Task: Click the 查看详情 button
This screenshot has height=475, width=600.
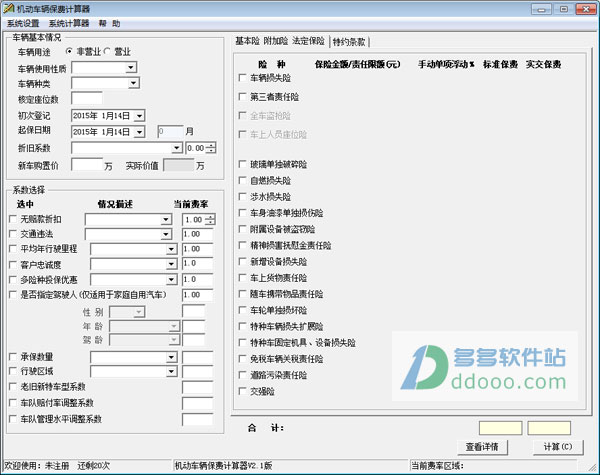Action: 482,447
